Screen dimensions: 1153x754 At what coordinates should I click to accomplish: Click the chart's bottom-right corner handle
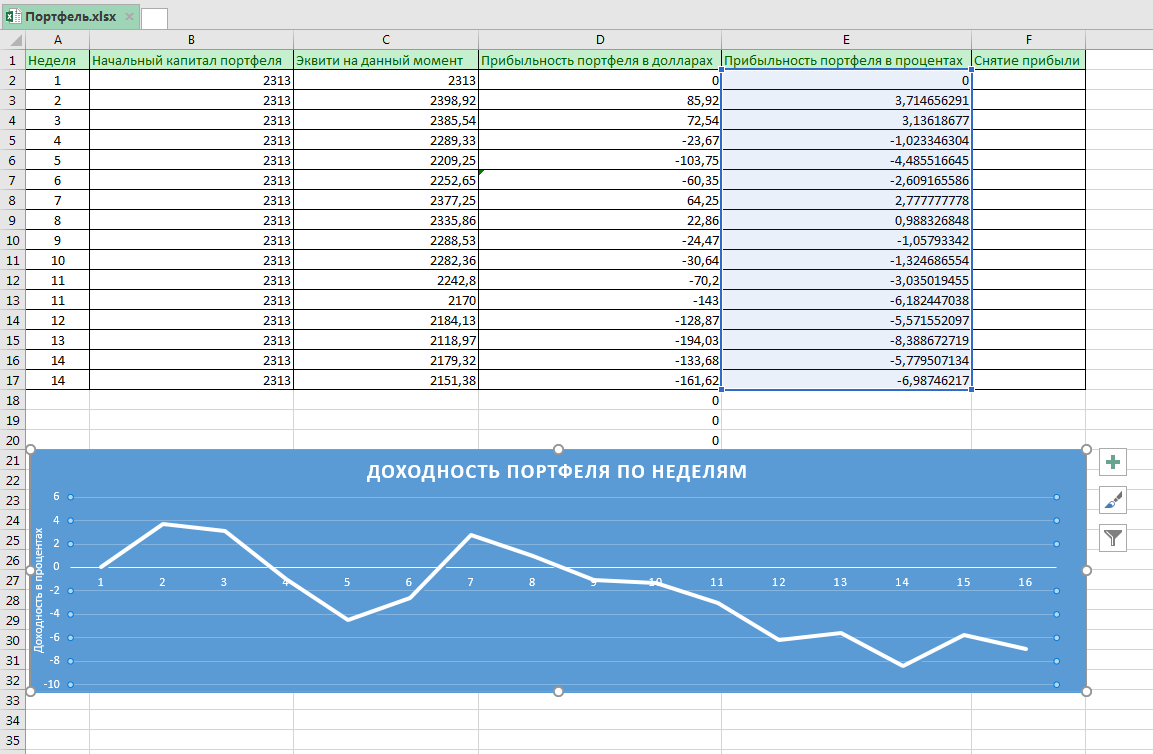pos(1087,691)
